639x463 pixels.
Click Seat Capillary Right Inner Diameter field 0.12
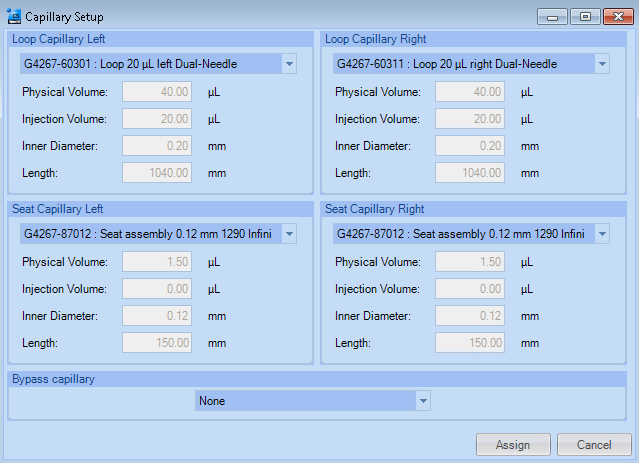click(x=470, y=316)
